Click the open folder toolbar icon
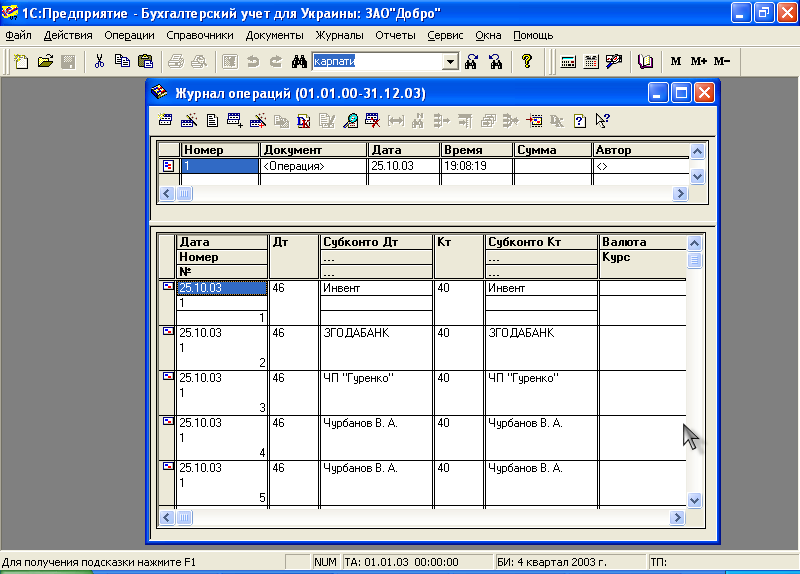 [x=45, y=62]
